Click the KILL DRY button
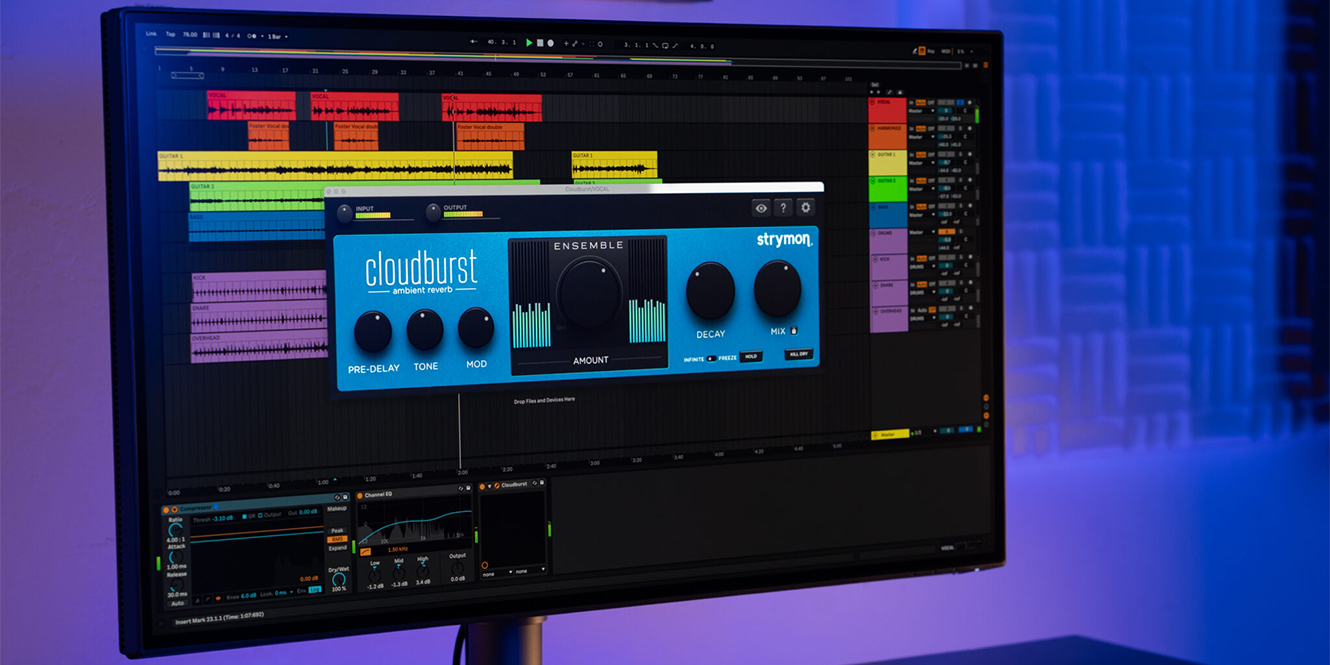Image resolution: width=1330 pixels, height=665 pixels. (799, 354)
